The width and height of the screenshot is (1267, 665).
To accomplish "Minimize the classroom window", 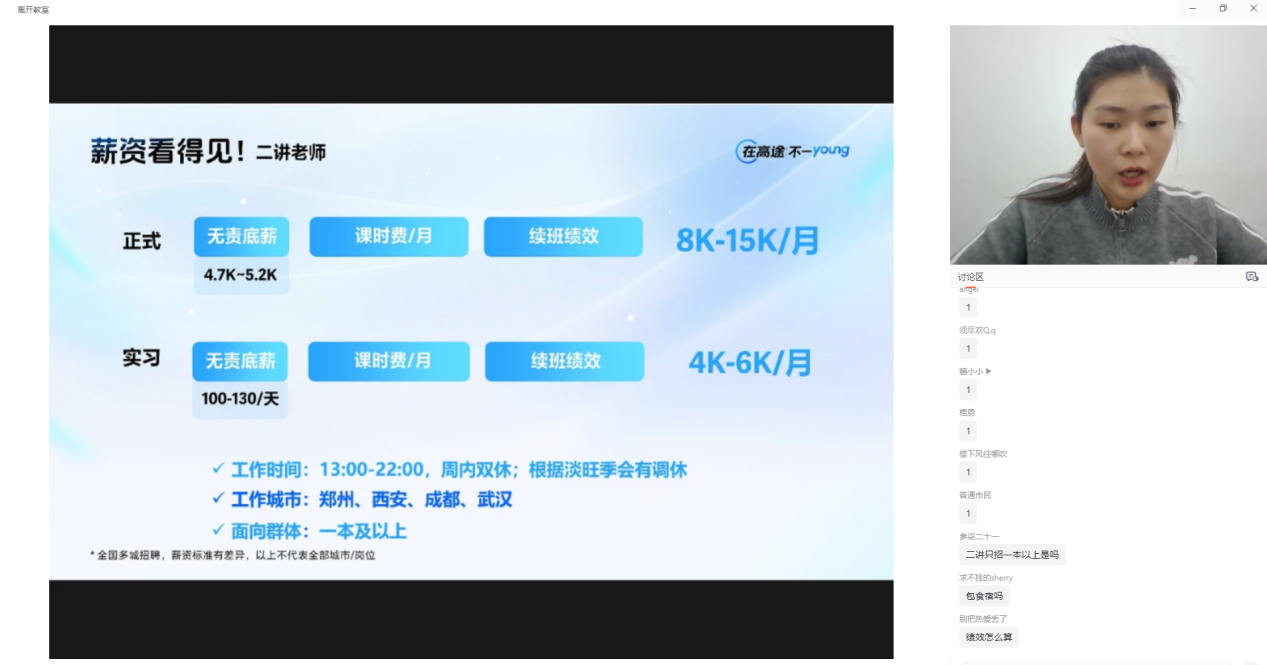I will coord(1192,9).
